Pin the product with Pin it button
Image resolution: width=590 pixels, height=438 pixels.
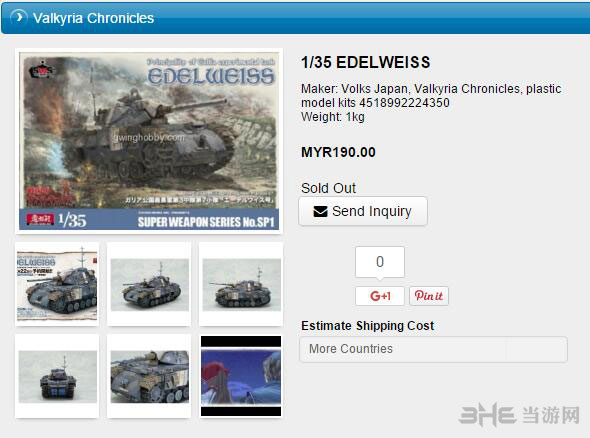429,296
